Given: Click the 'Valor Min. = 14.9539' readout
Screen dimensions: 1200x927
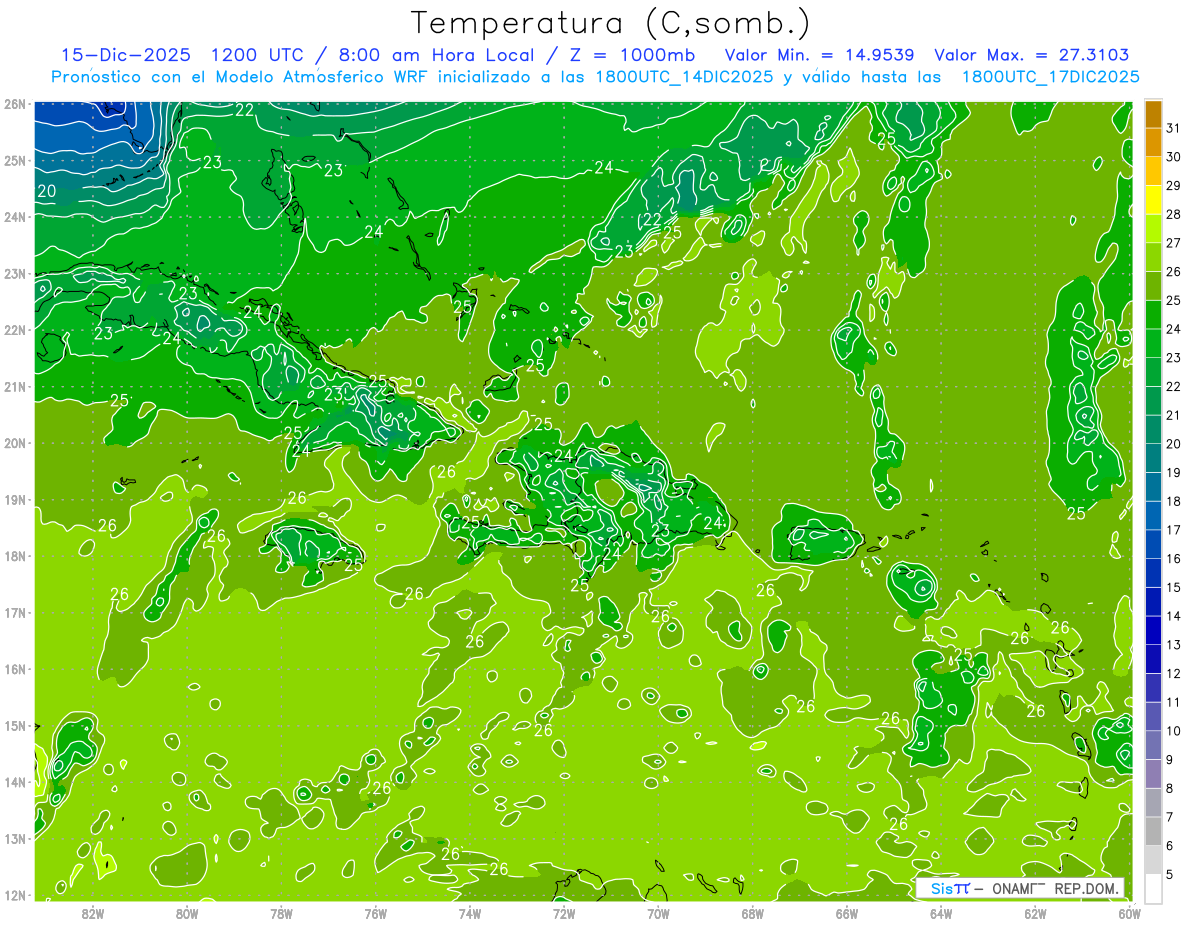Looking at the screenshot, I should pos(820,55).
